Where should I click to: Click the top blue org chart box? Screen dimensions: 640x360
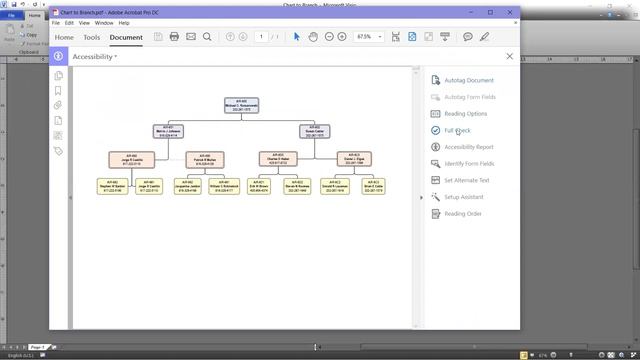[x=241, y=105]
